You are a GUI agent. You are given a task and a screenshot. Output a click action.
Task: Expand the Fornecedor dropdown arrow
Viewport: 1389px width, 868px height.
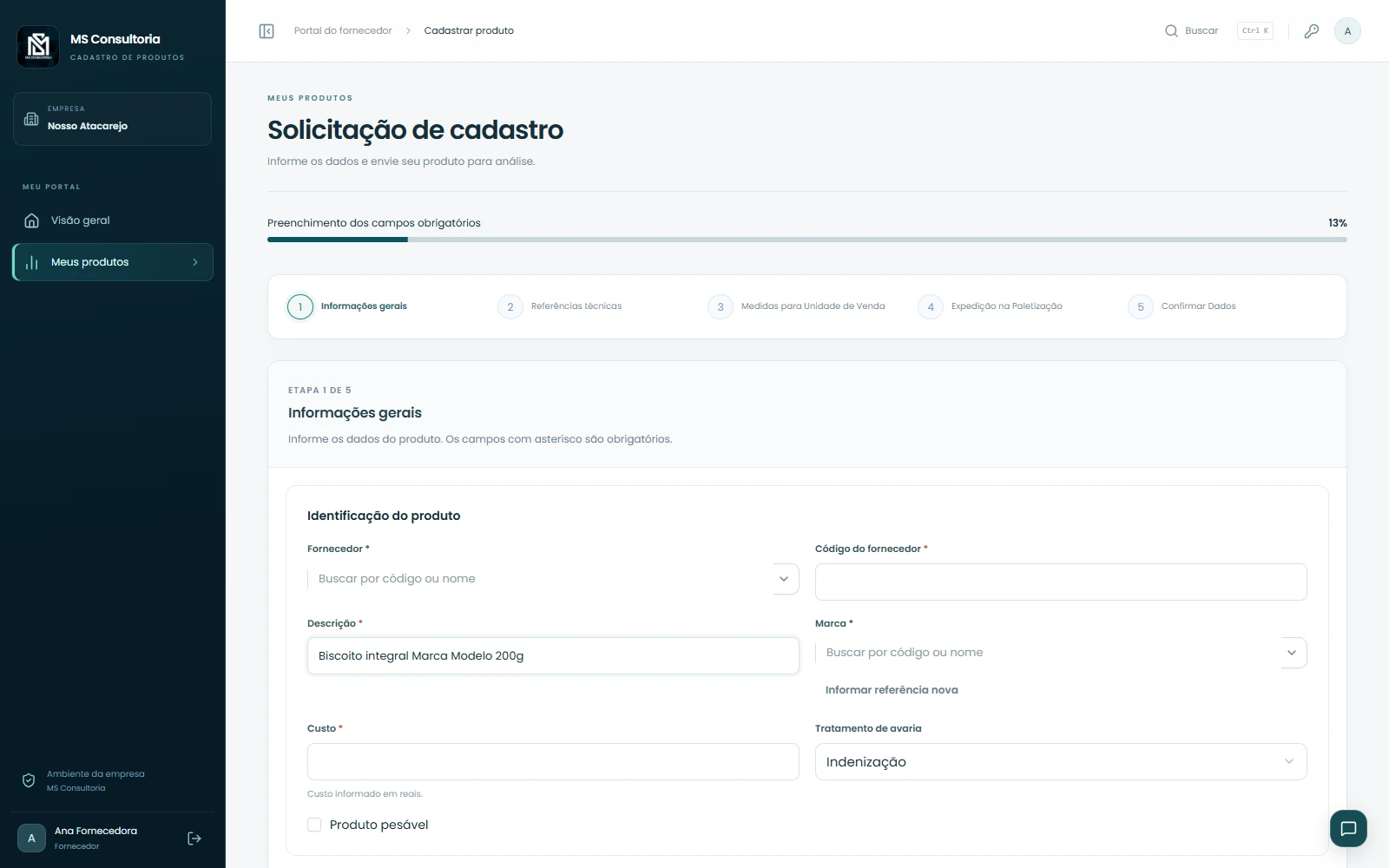784,579
